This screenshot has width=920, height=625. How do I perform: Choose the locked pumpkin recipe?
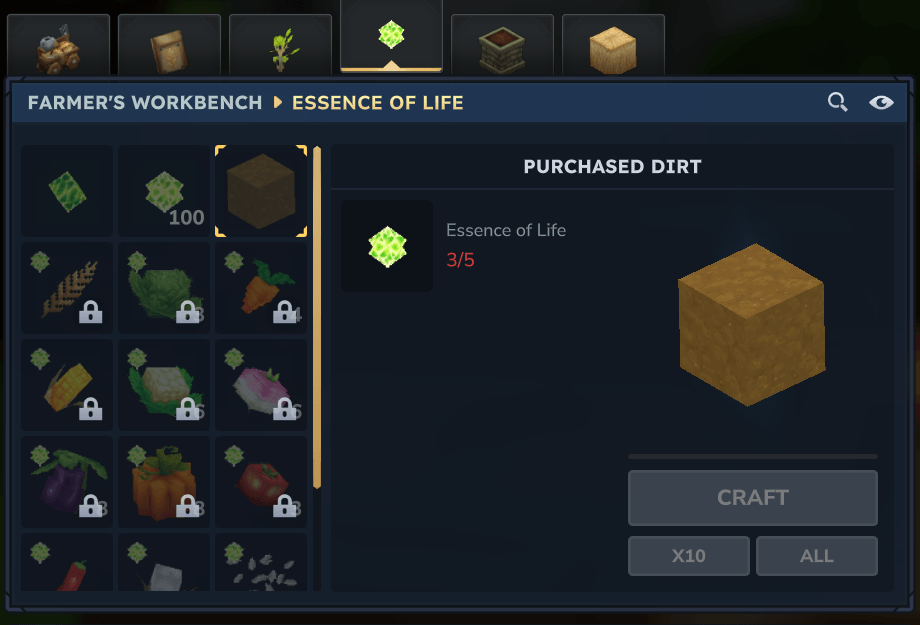[x=164, y=482]
